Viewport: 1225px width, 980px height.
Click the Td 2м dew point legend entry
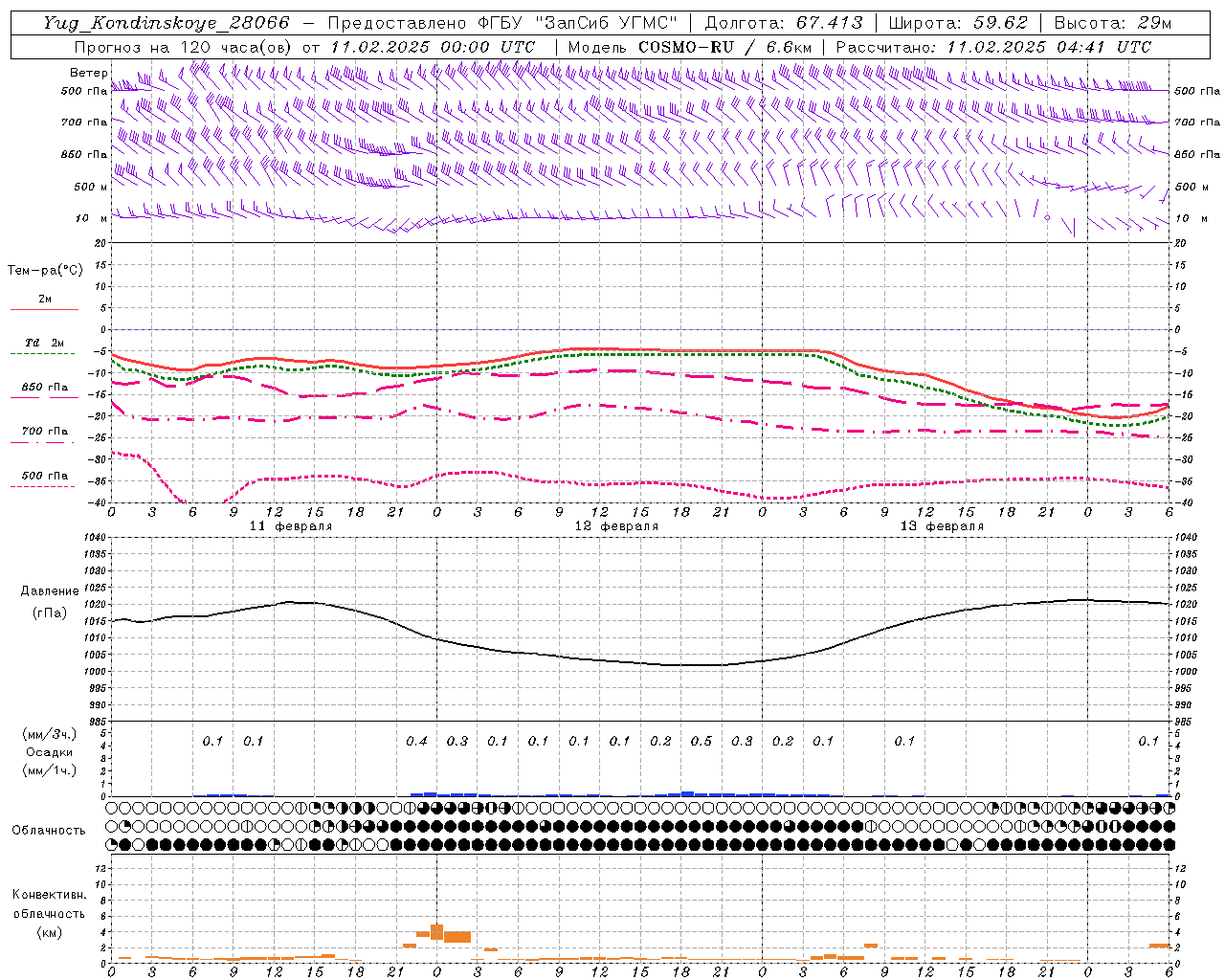(x=44, y=343)
